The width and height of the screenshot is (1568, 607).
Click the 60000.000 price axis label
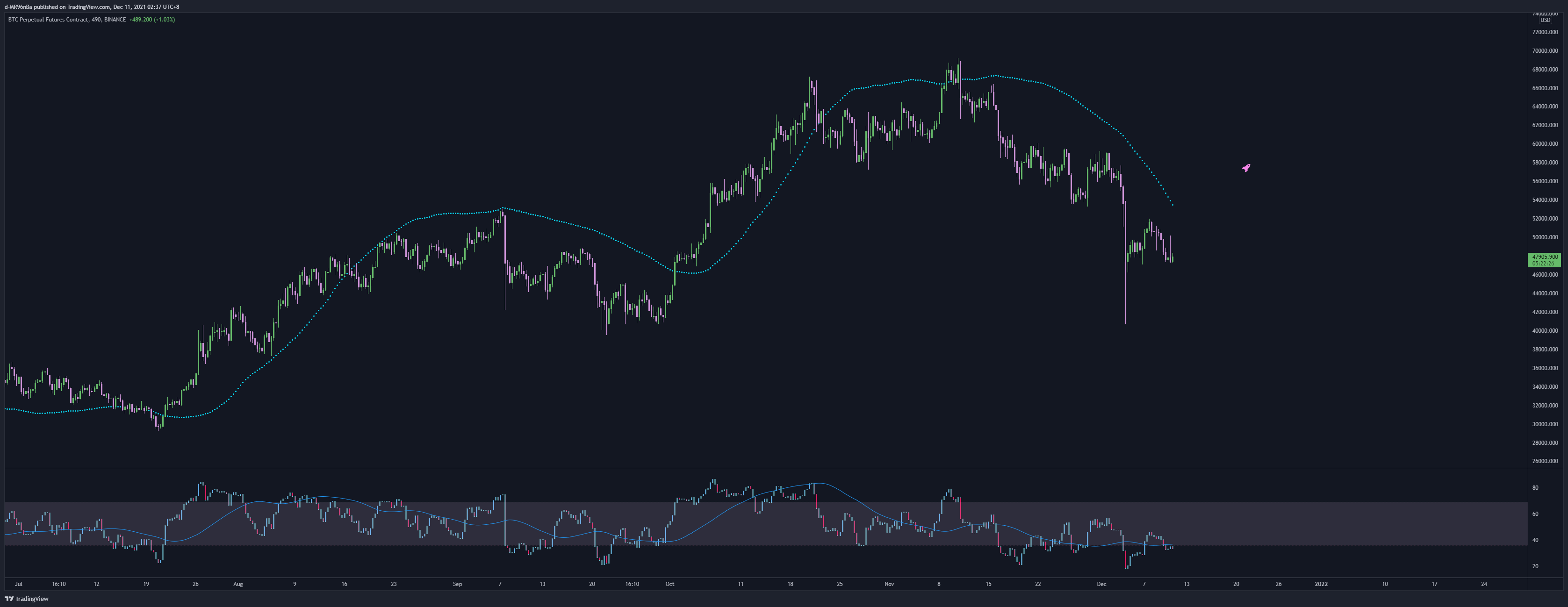pyautogui.click(x=1545, y=144)
